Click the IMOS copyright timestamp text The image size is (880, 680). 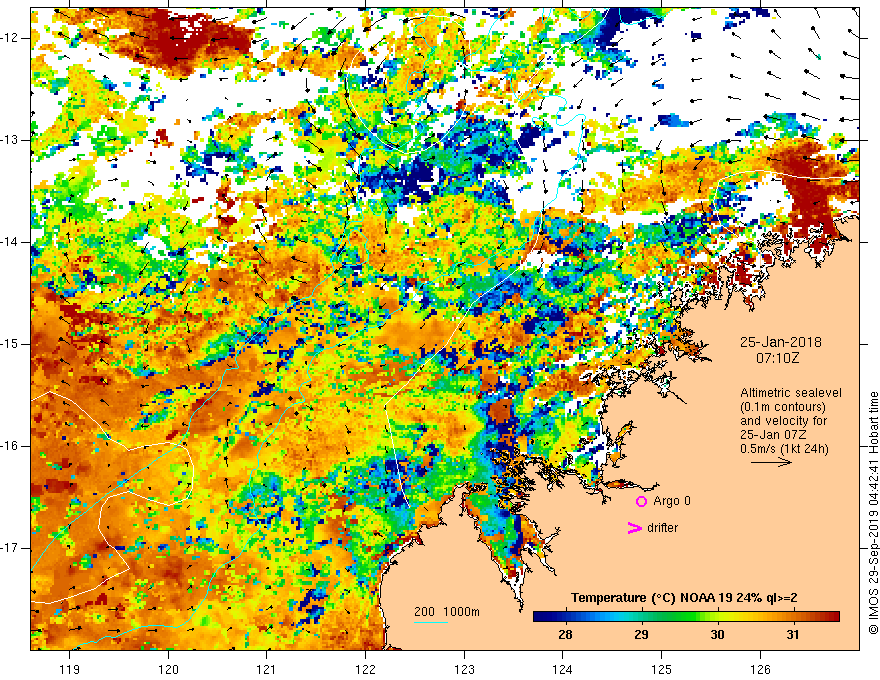tap(873, 513)
